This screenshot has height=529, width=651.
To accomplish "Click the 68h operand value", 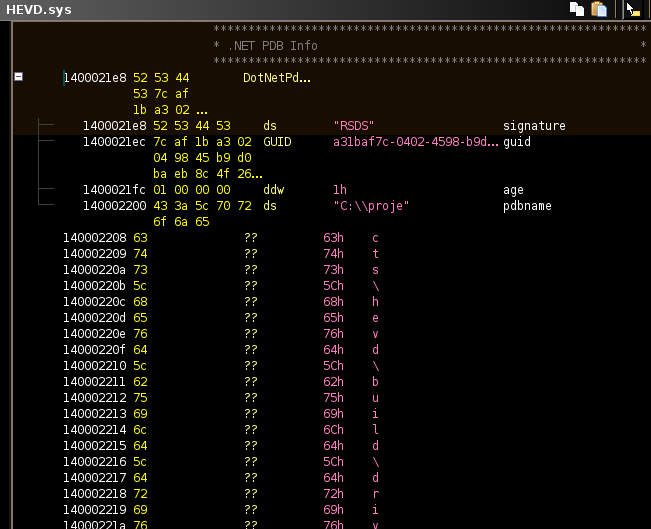I will pos(333,302).
